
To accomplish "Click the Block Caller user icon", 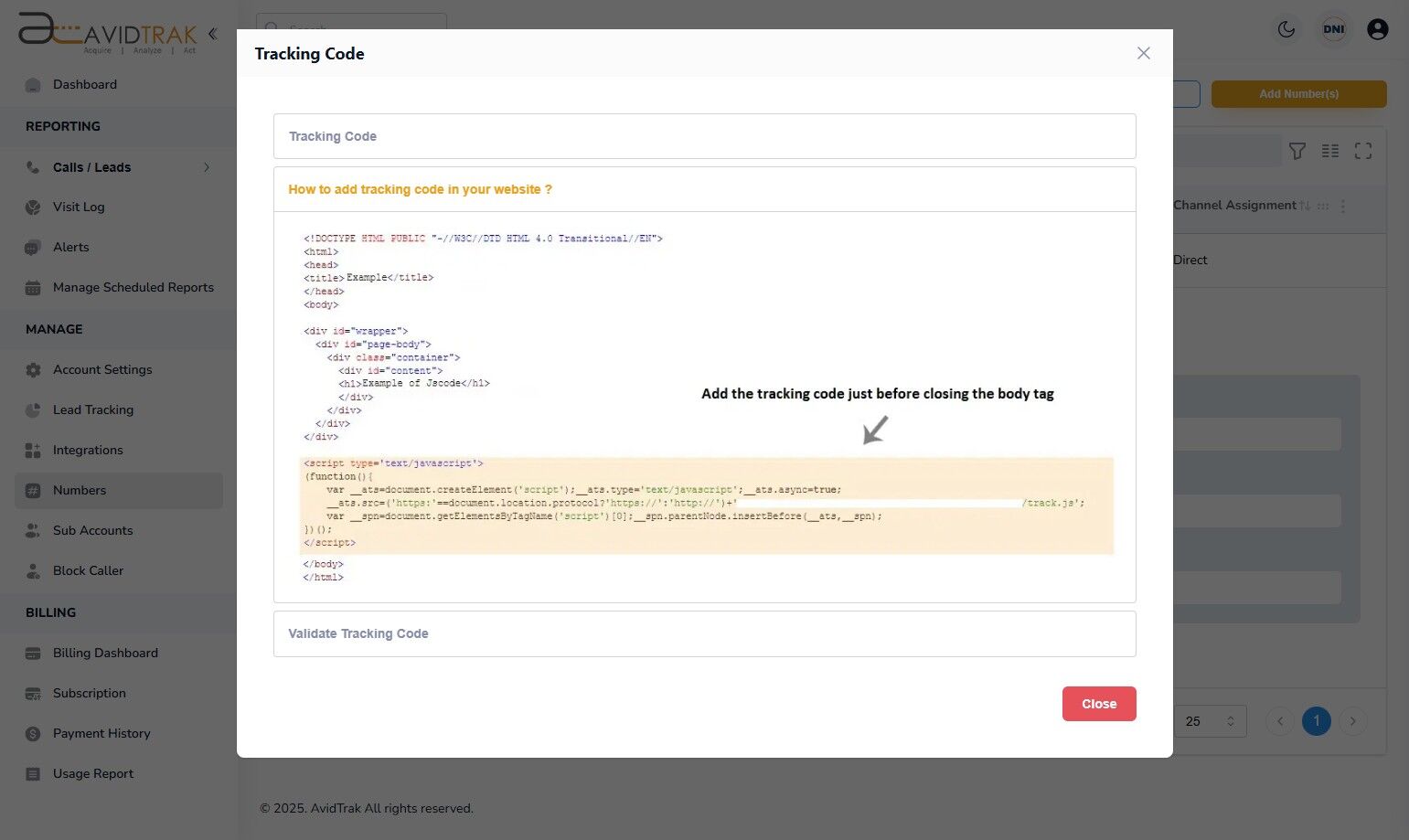I will pyautogui.click(x=33, y=571).
